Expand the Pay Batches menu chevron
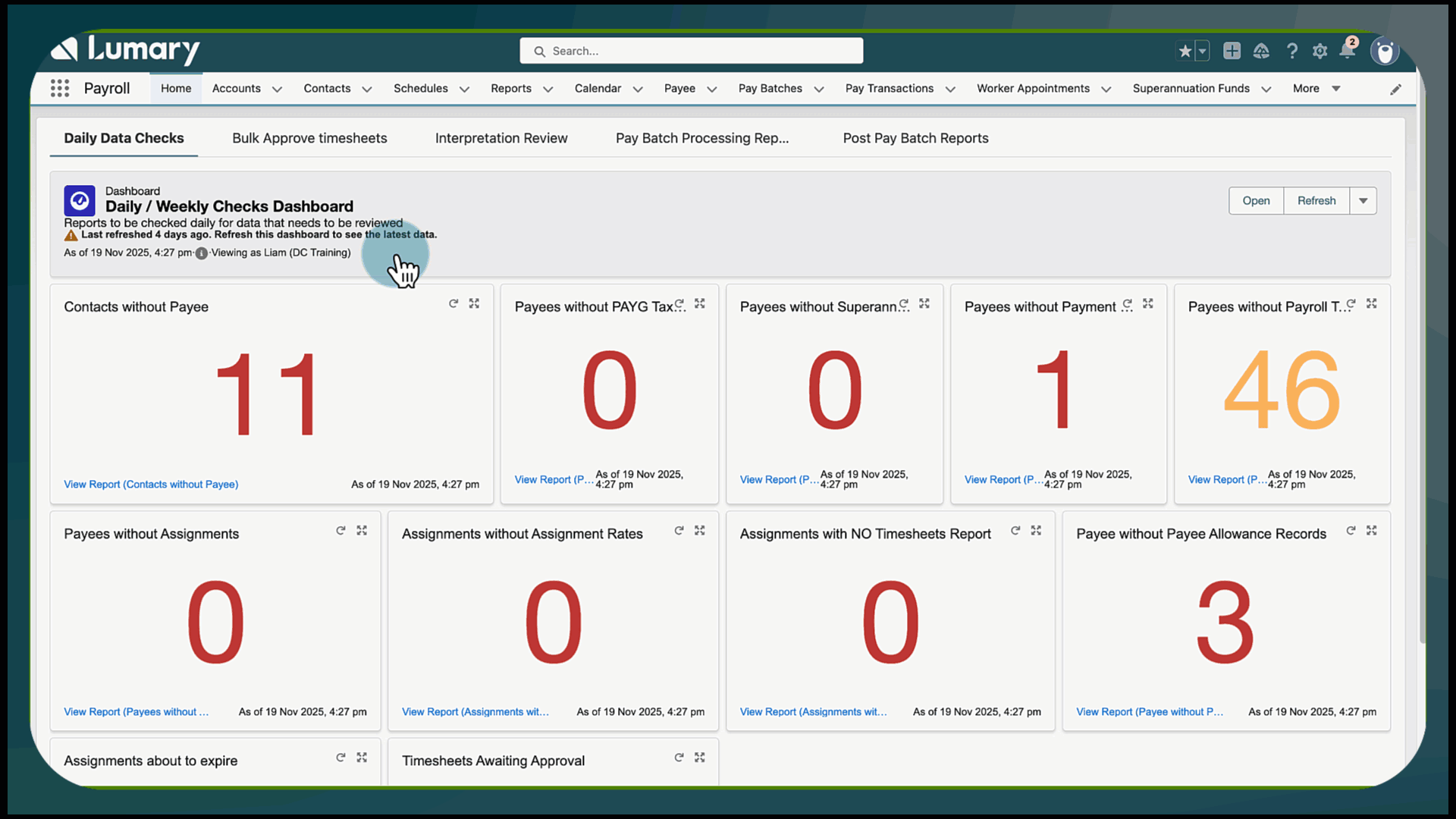Viewport: 1456px width, 819px height. tap(819, 89)
